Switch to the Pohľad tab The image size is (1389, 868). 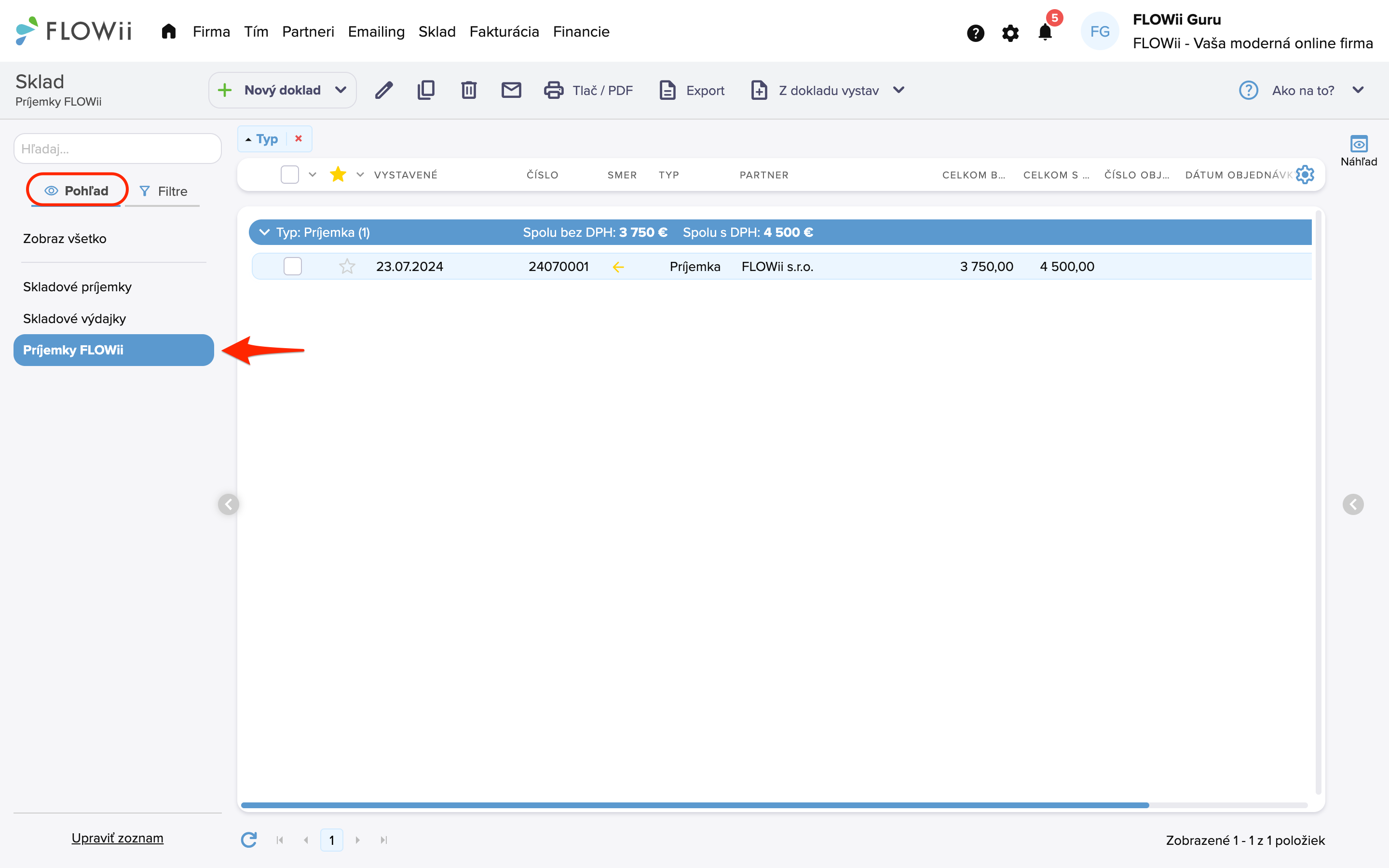76,190
